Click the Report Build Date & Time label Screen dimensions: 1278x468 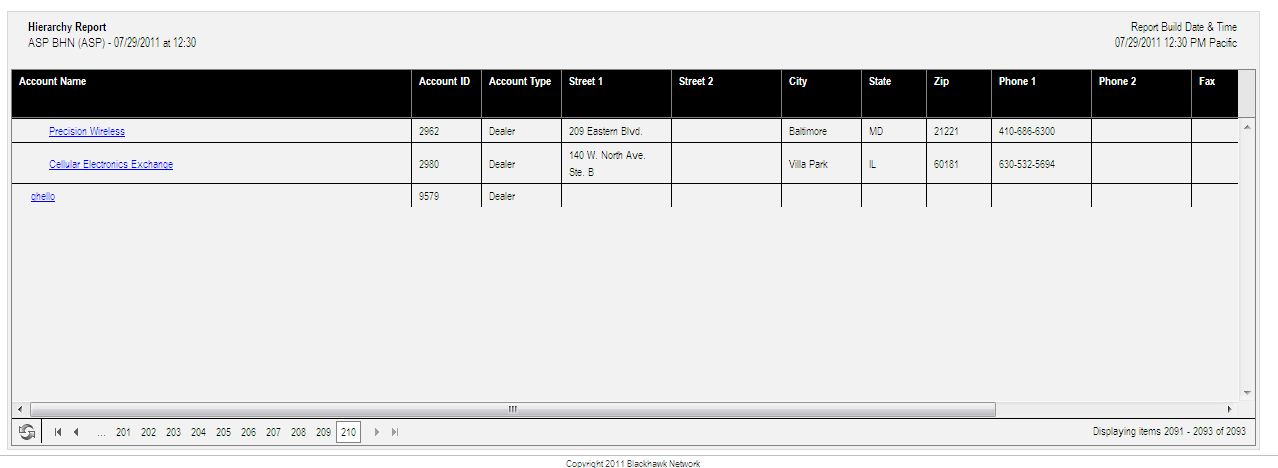click(1184, 27)
